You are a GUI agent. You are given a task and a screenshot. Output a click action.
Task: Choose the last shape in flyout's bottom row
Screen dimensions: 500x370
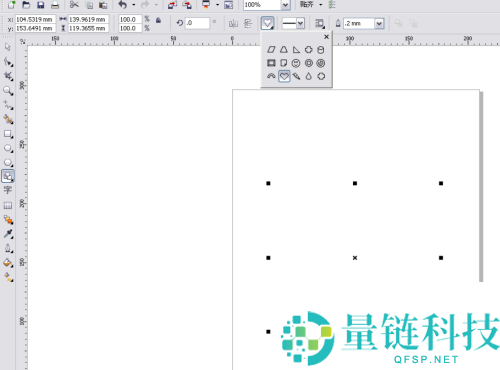tap(321, 76)
